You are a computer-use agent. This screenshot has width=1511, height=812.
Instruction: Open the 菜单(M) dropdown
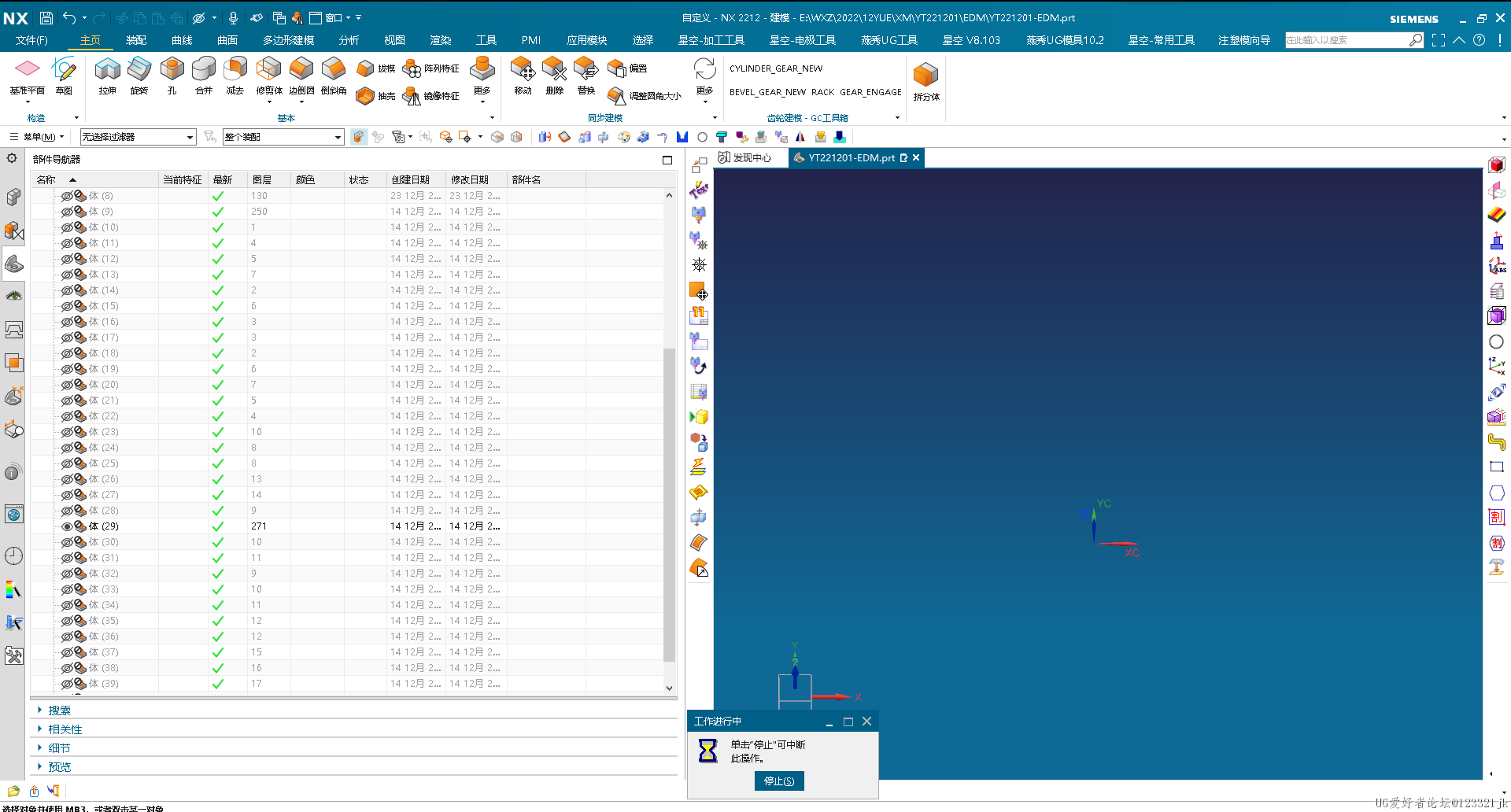[x=37, y=137]
